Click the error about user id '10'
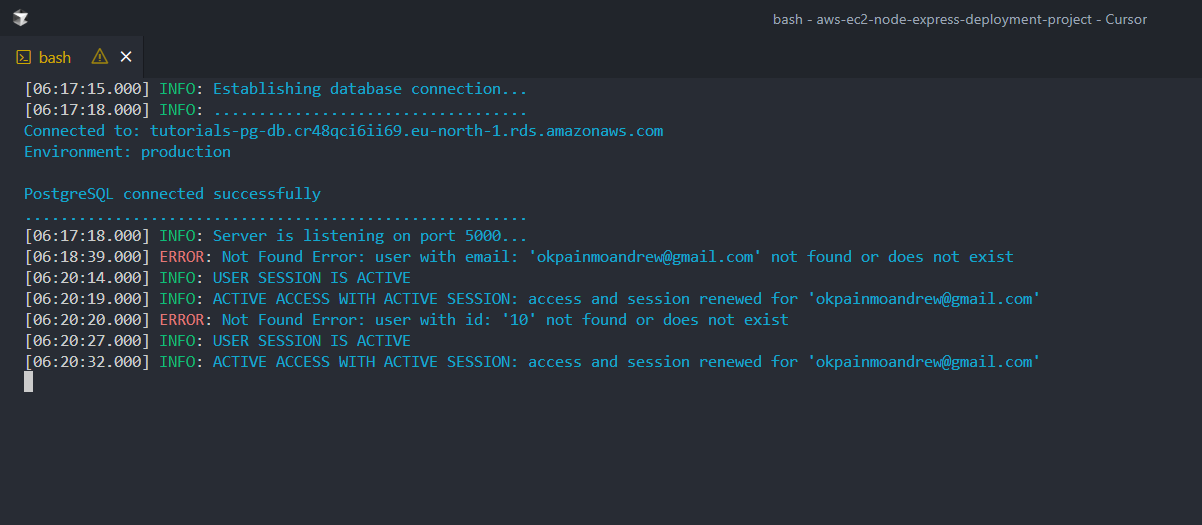This screenshot has height=525, width=1202. pyautogui.click(x=505, y=320)
